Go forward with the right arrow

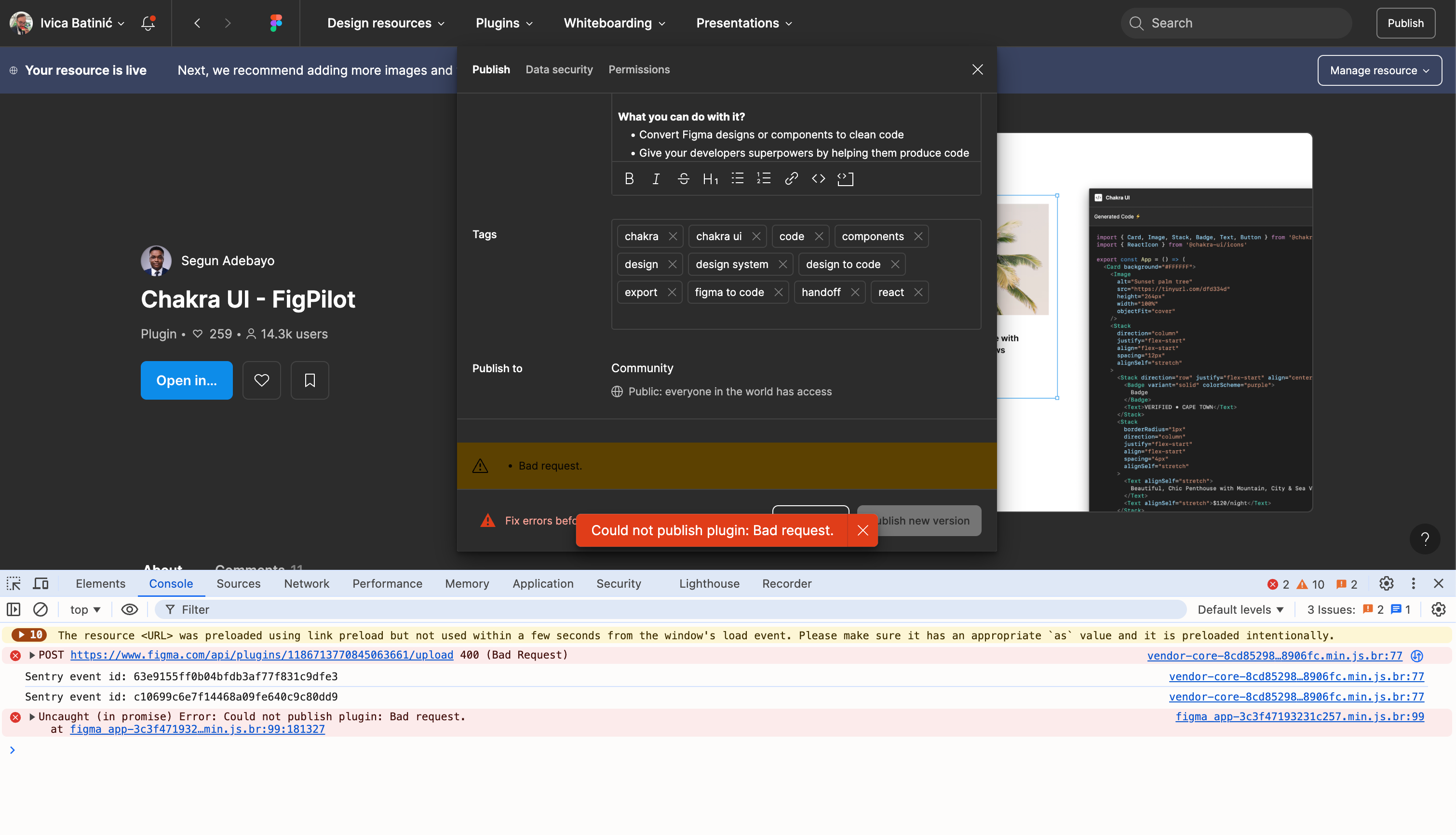228,23
